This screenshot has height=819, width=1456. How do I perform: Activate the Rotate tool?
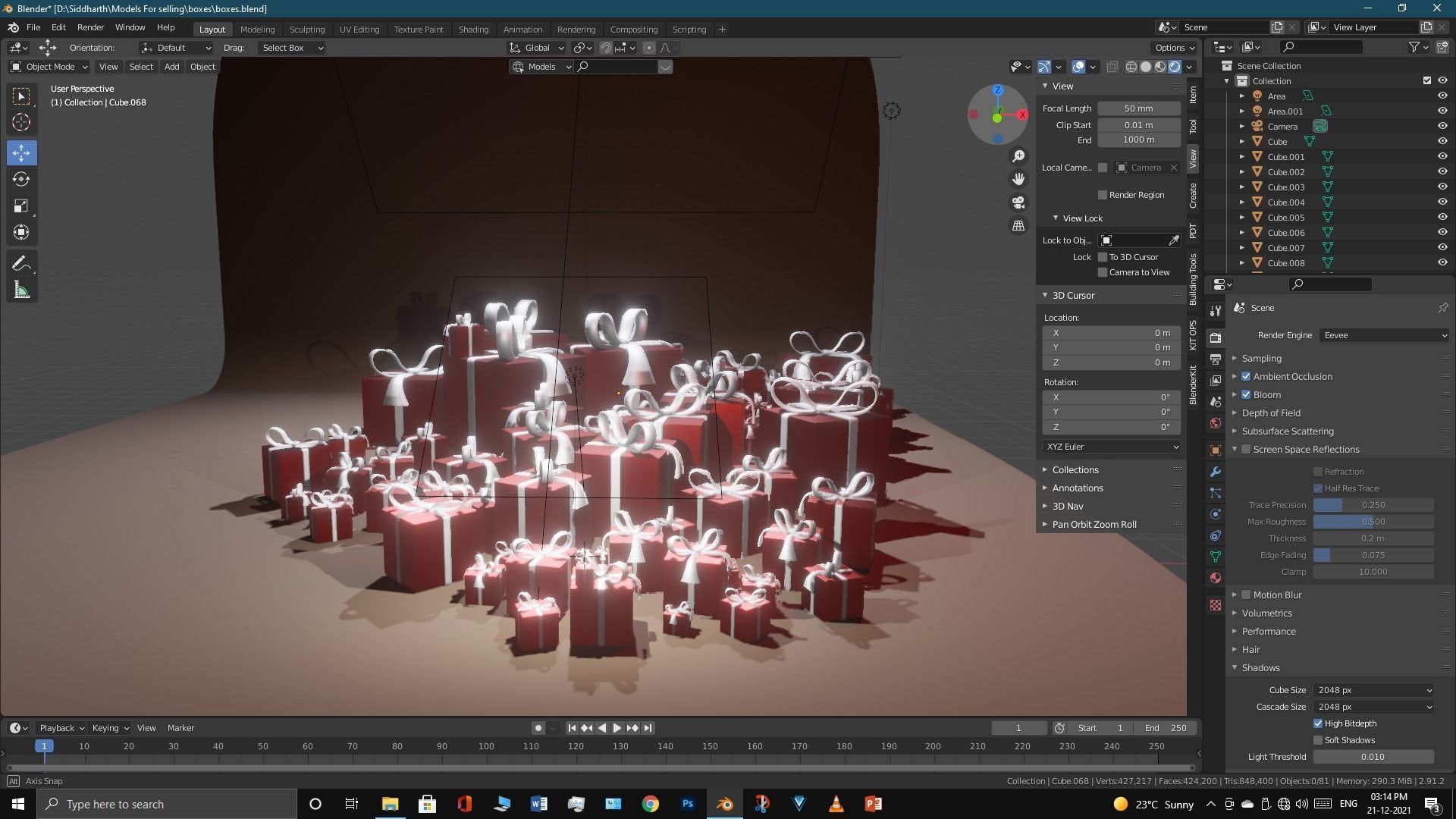[x=21, y=179]
